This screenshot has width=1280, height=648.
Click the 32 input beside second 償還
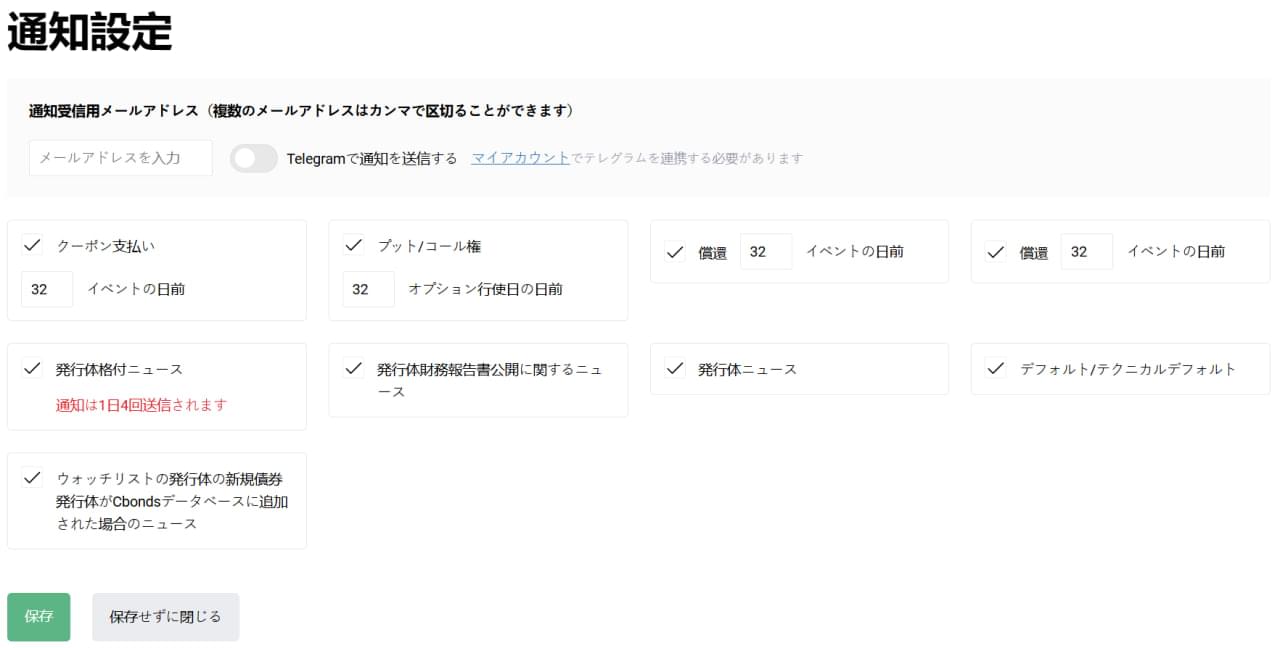click(1086, 251)
